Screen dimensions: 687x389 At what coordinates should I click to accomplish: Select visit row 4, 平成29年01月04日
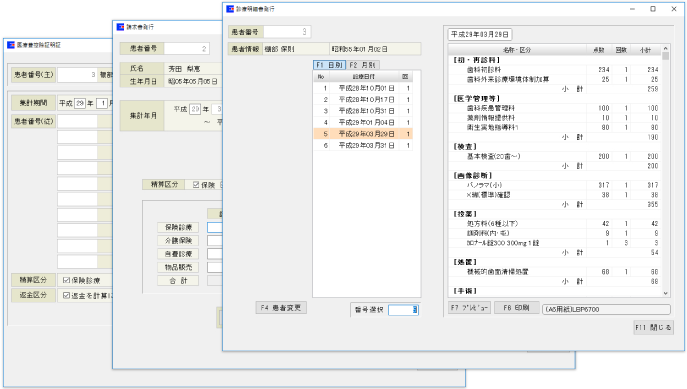coord(362,122)
